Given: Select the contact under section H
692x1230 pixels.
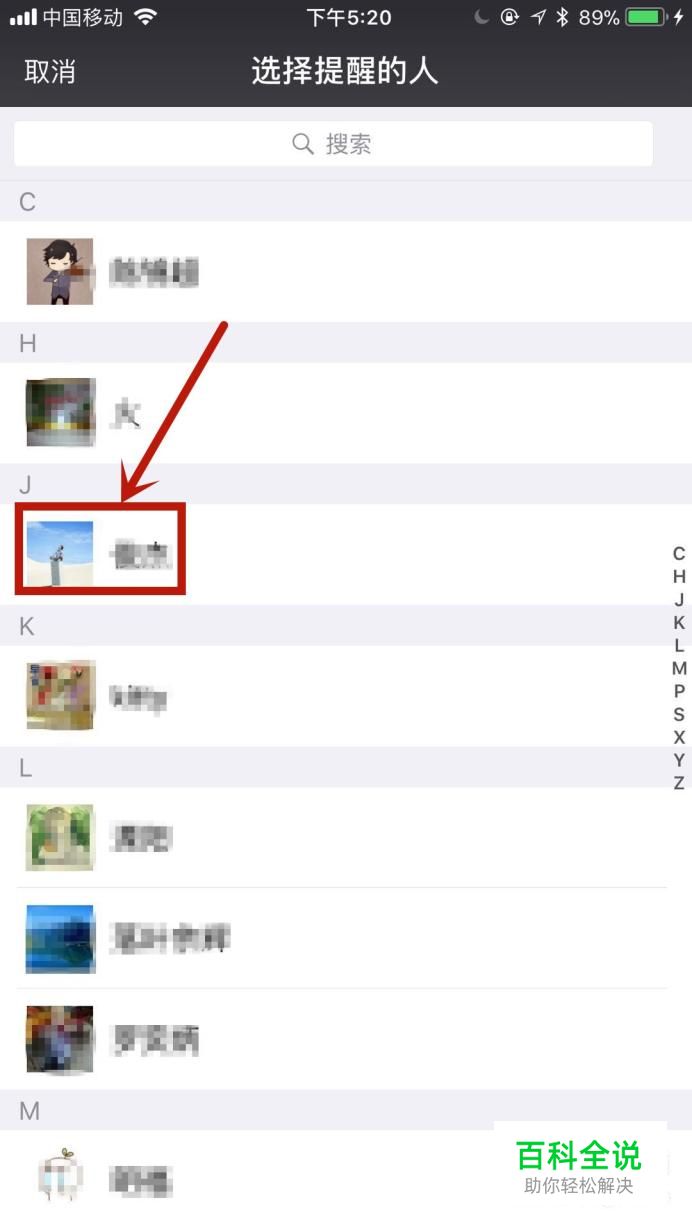Looking at the screenshot, I should [346, 412].
